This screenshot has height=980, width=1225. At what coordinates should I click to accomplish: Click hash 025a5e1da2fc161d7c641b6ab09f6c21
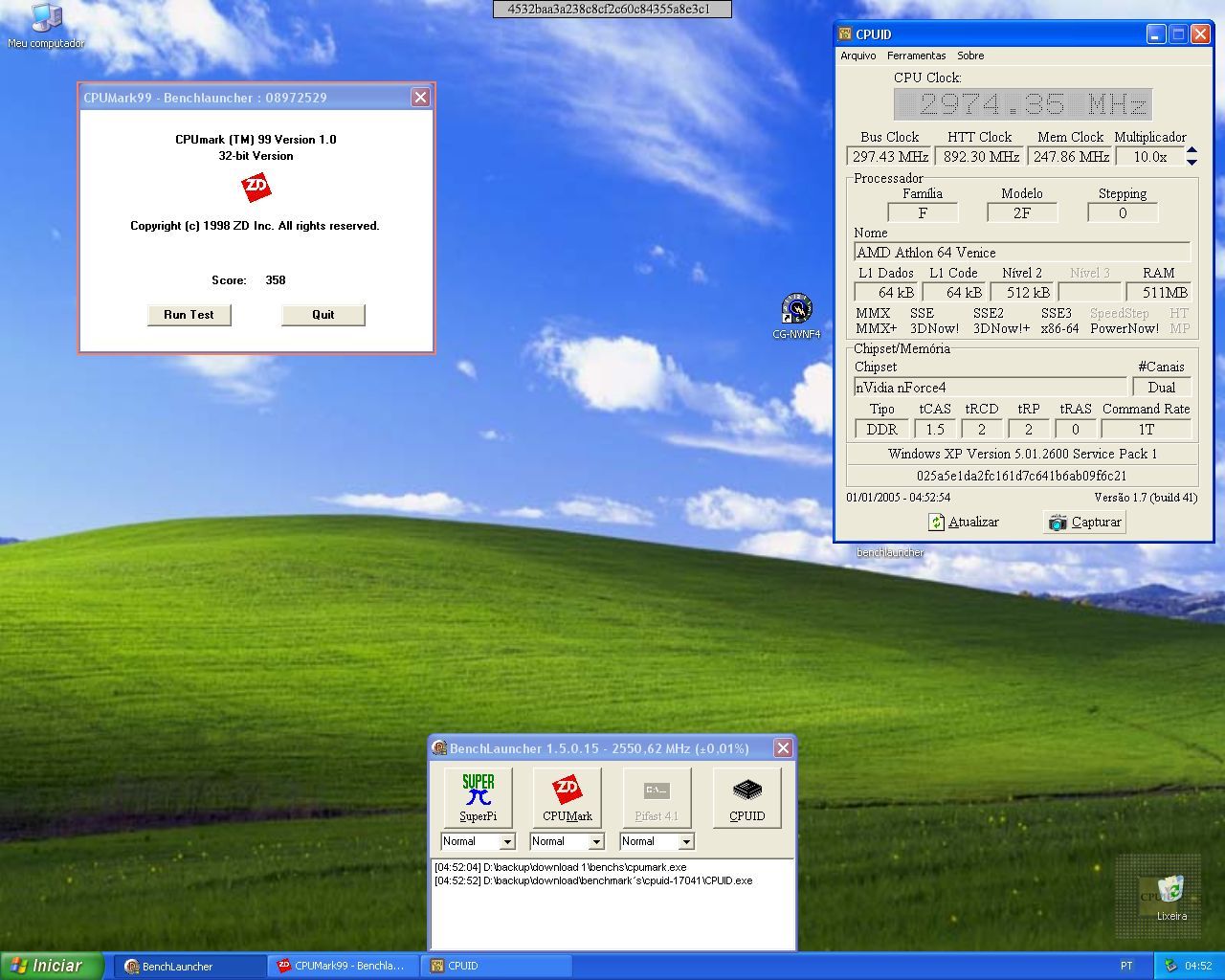(1021, 476)
